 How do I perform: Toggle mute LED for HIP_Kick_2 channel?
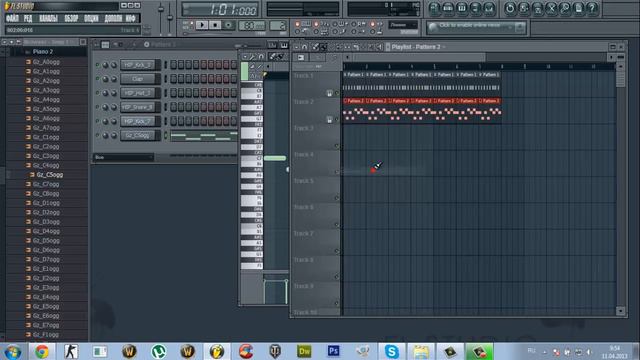coord(98,65)
